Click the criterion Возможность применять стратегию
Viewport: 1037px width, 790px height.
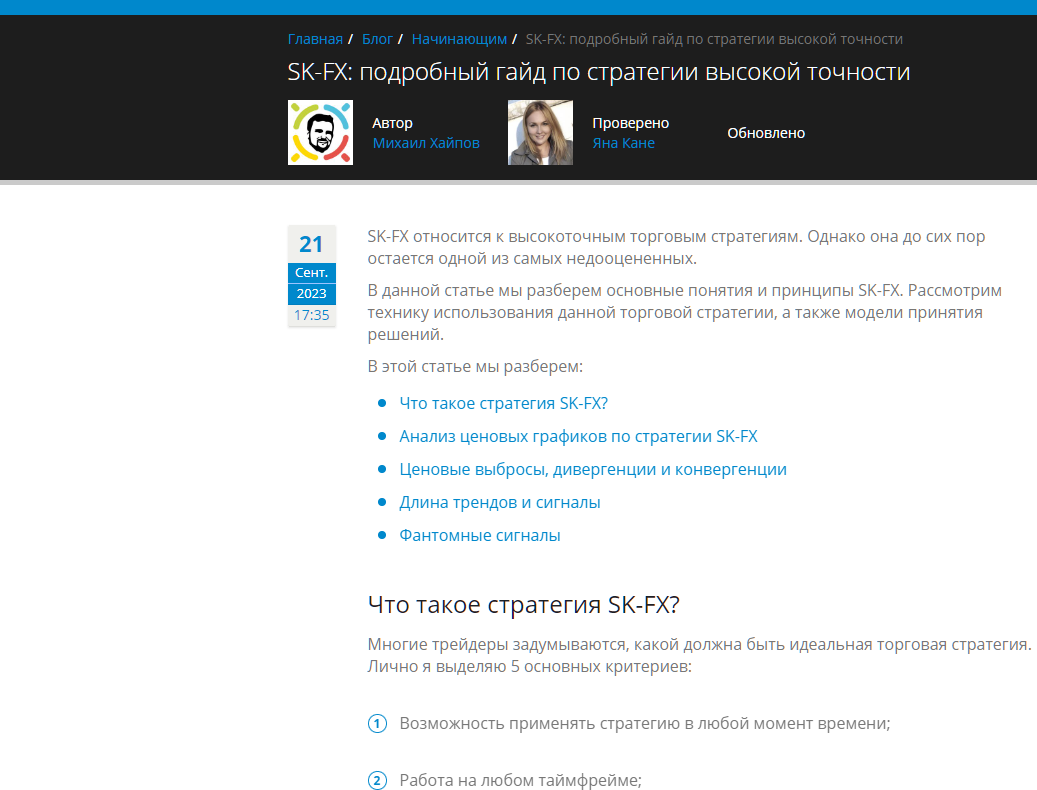[645, 723]
